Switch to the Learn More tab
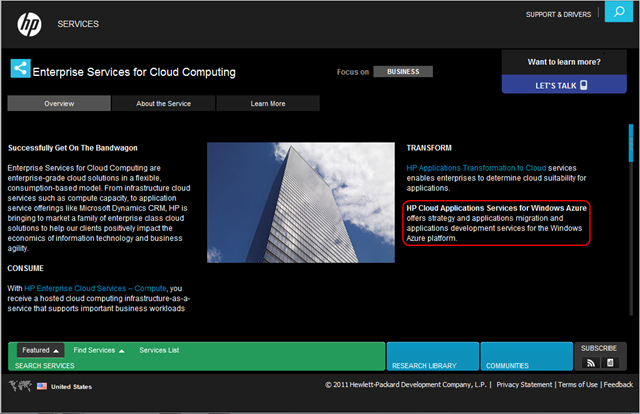 coord(268,103)
